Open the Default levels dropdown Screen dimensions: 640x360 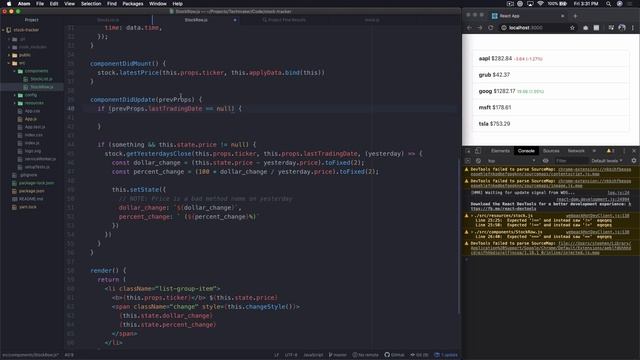(607, 161)
